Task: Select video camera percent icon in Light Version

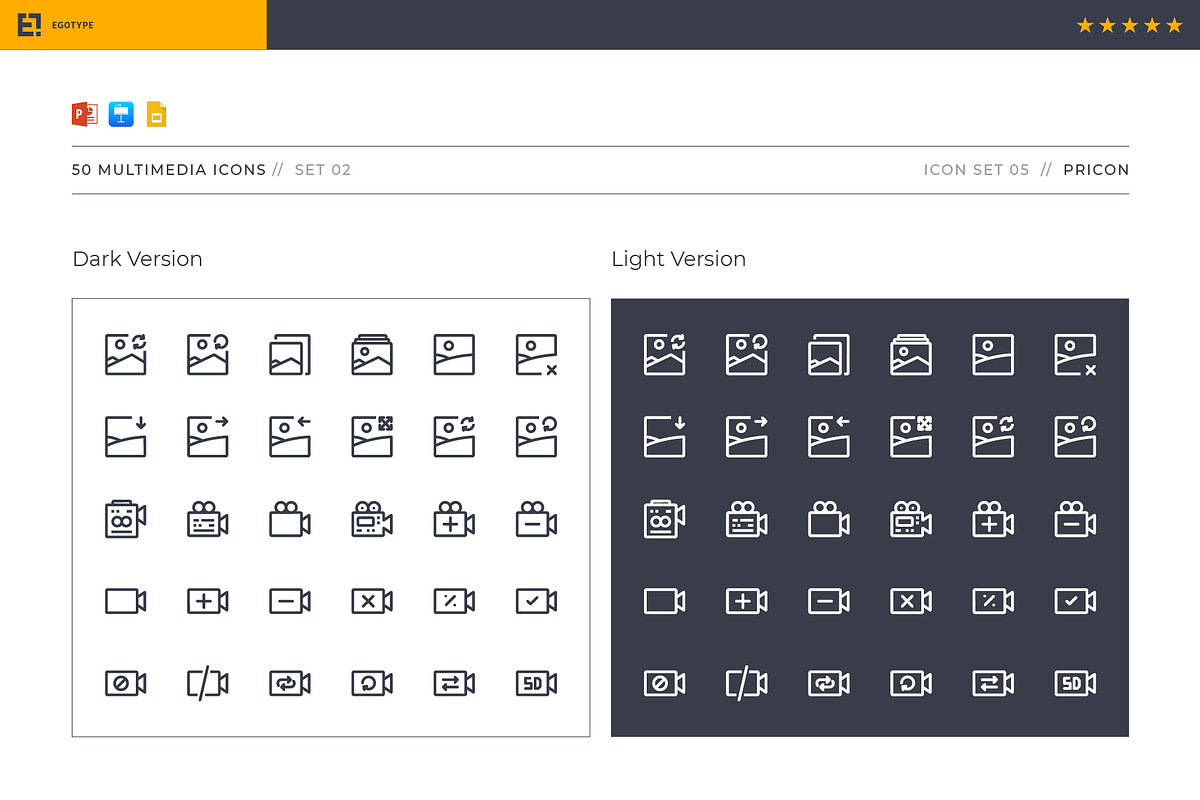Action: tap(993, 601)
